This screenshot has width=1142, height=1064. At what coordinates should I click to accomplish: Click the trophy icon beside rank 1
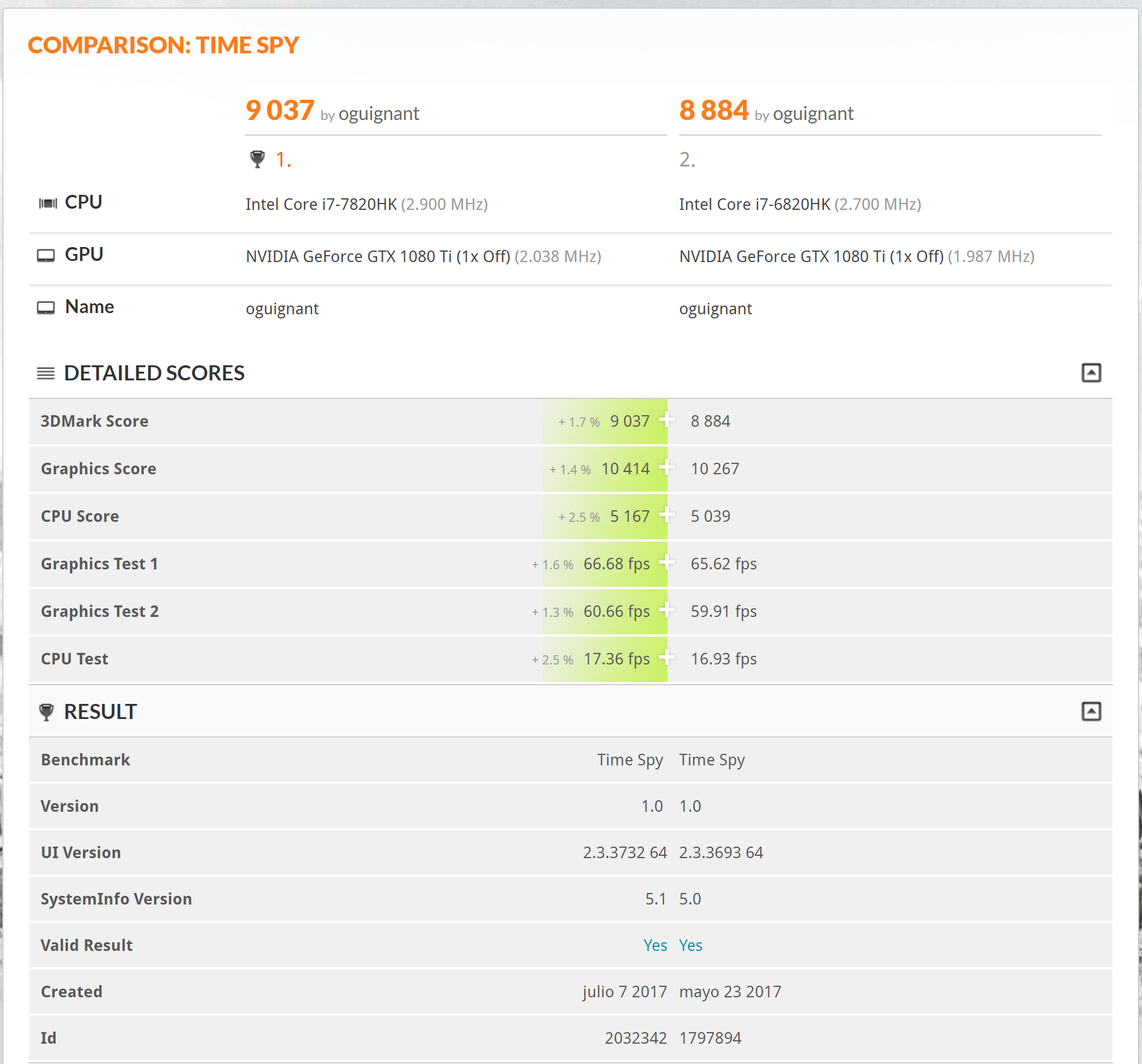tap(257, 159)
